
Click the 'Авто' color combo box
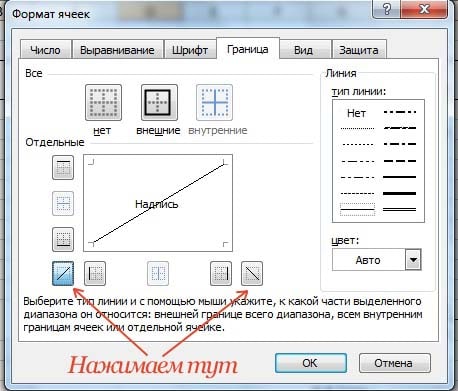point(369,259)
